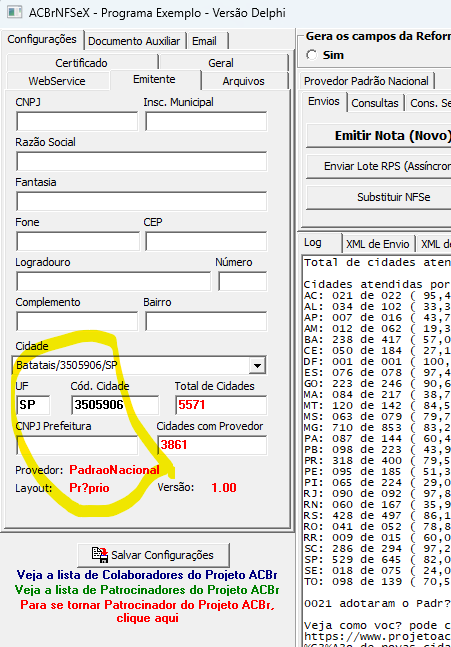
Task: Click the Emitir Nota (Novo) button
Action: tap(379, 136)
